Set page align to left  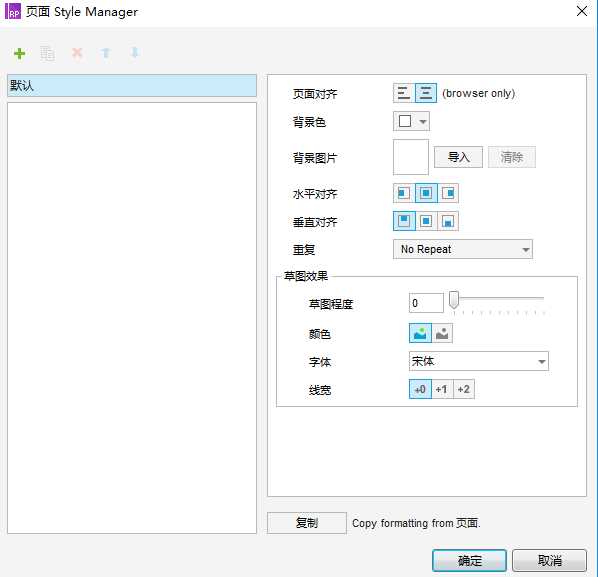click(404, 93)
